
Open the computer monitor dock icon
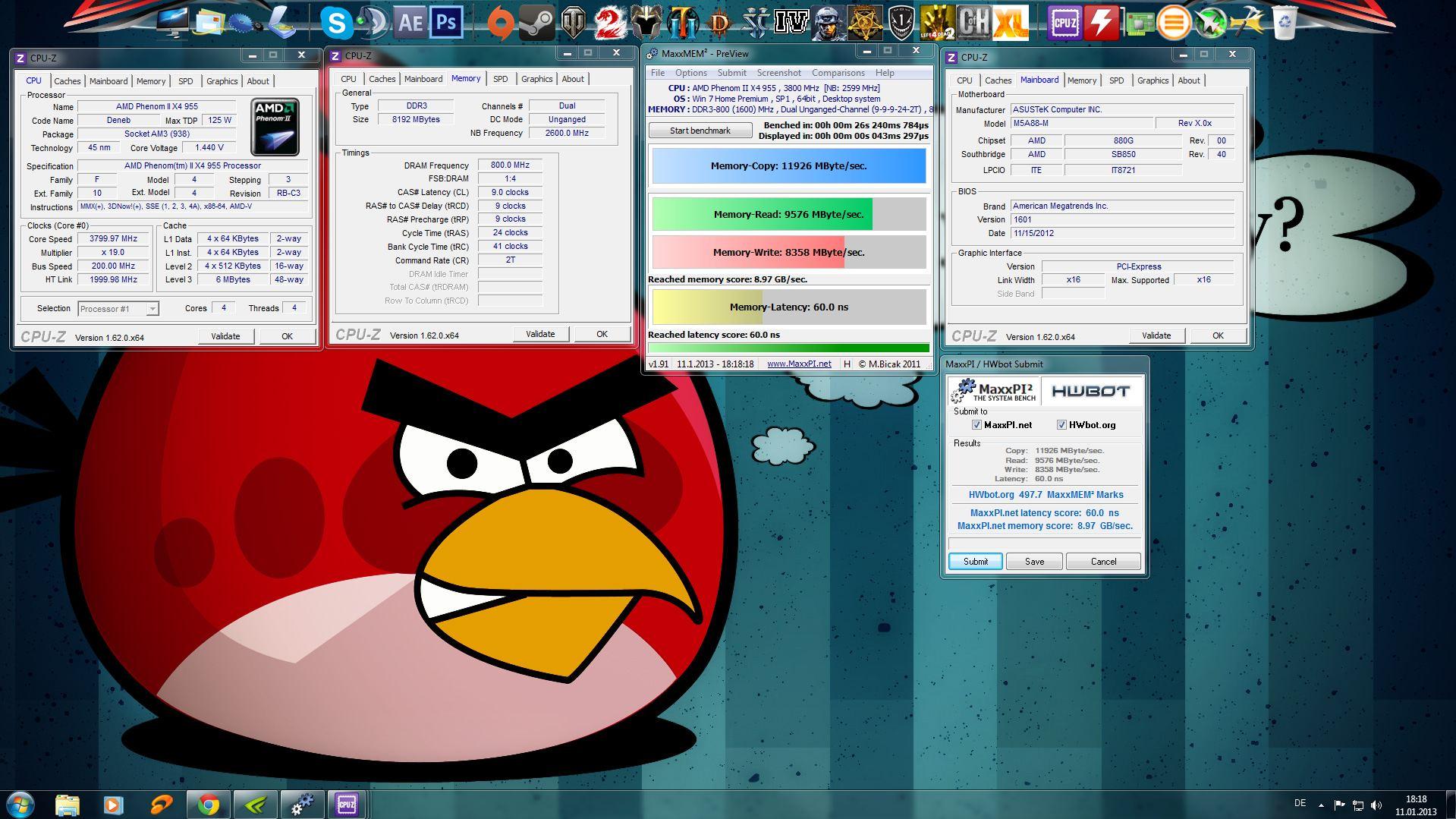(172, 23)
